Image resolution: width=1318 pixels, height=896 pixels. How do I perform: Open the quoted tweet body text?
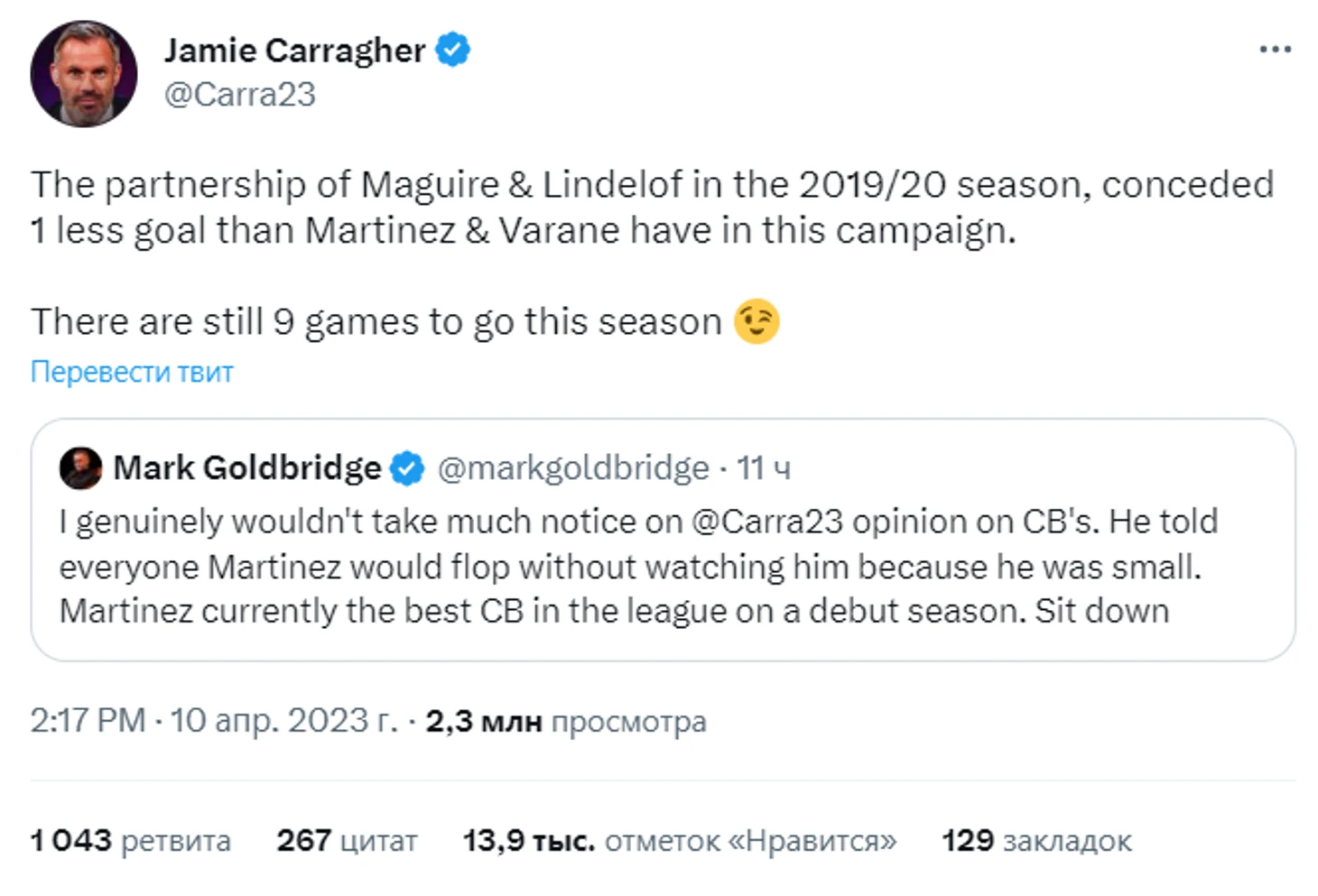click(638, 567)
